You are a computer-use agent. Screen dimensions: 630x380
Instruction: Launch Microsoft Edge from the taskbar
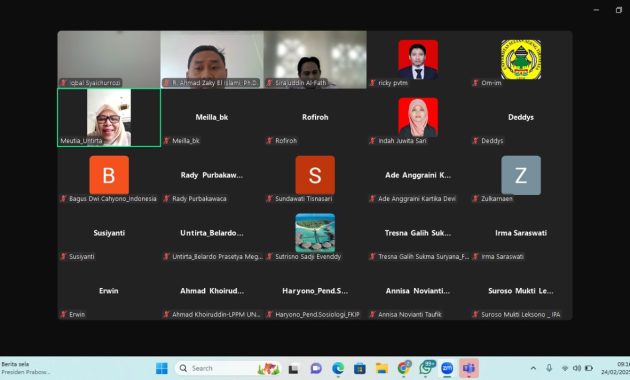click(x=338, y=368)
